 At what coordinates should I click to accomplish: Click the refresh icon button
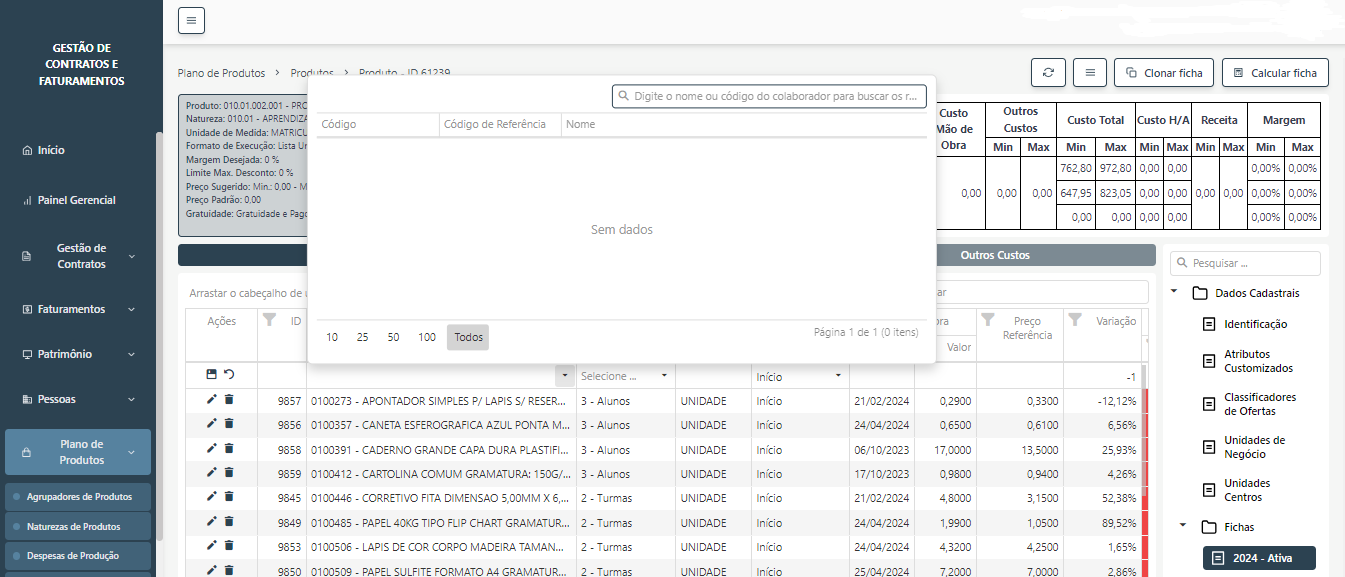coord(1048,73)
